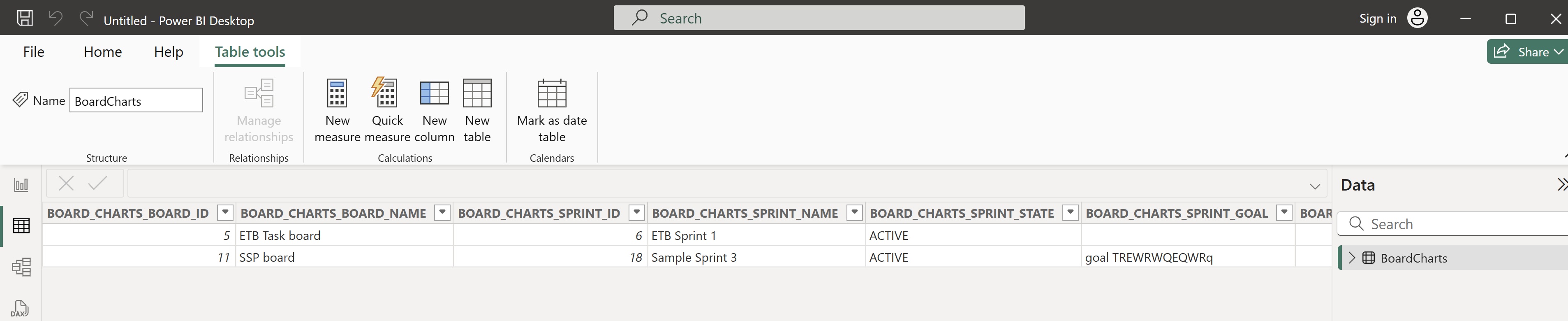Open BOARD_CHARTS_SPRINT_STATE column filter dropdown

click(1070, 213)
